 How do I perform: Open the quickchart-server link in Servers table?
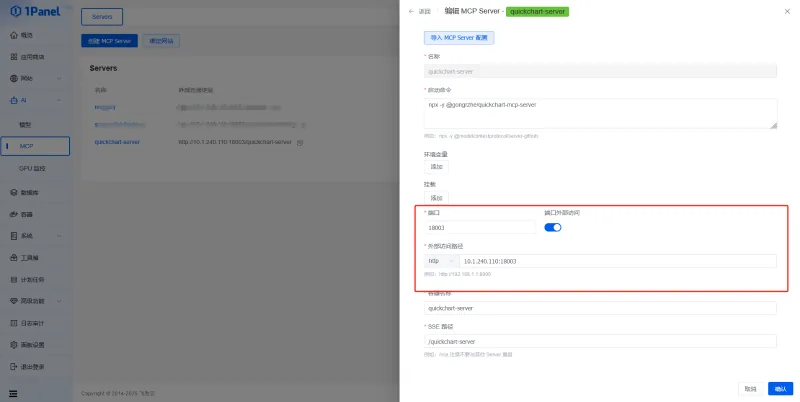[117, 142]
